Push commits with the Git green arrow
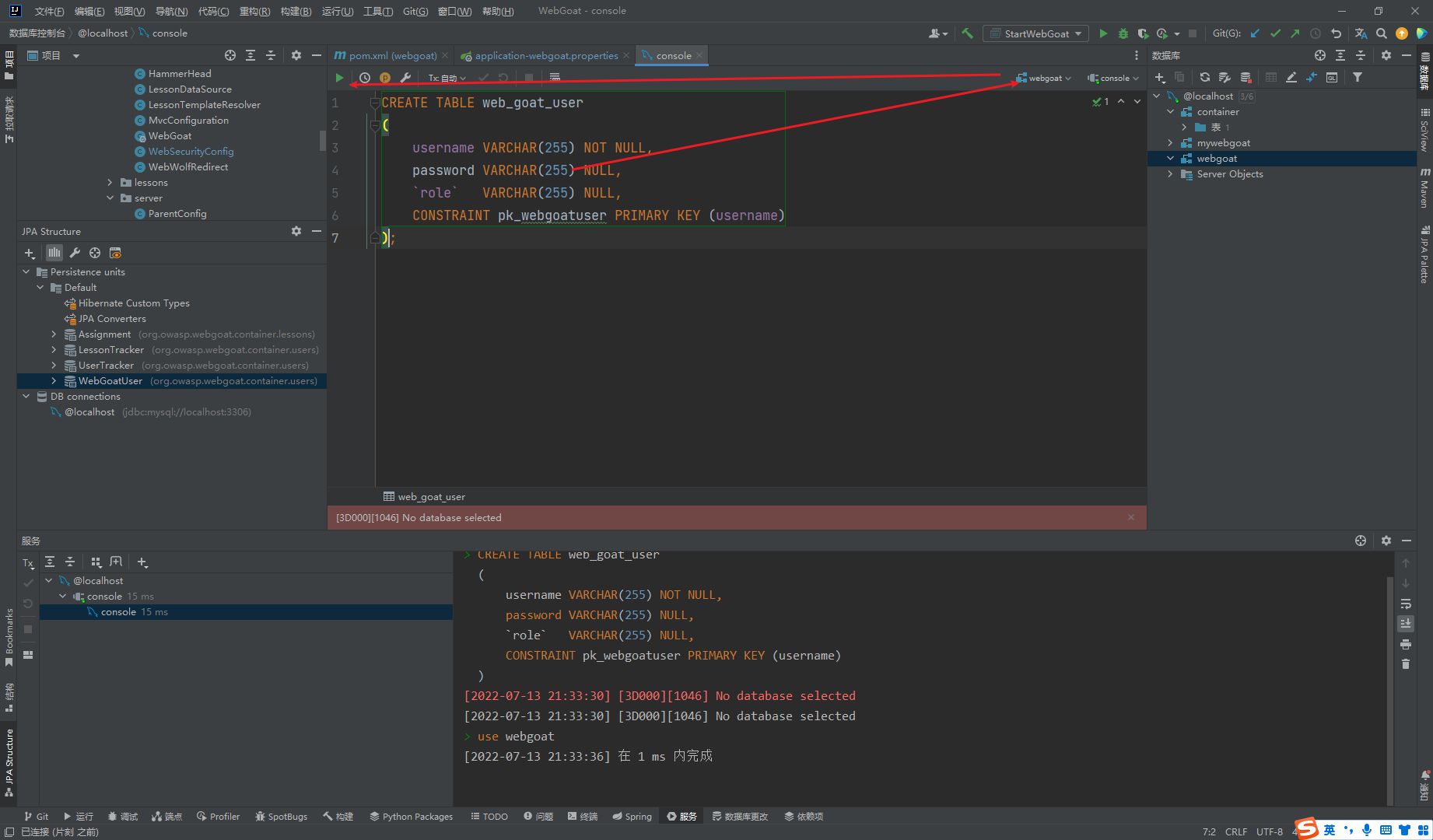The height and width of the screenshot is (840, 1433). point(1295,33)
